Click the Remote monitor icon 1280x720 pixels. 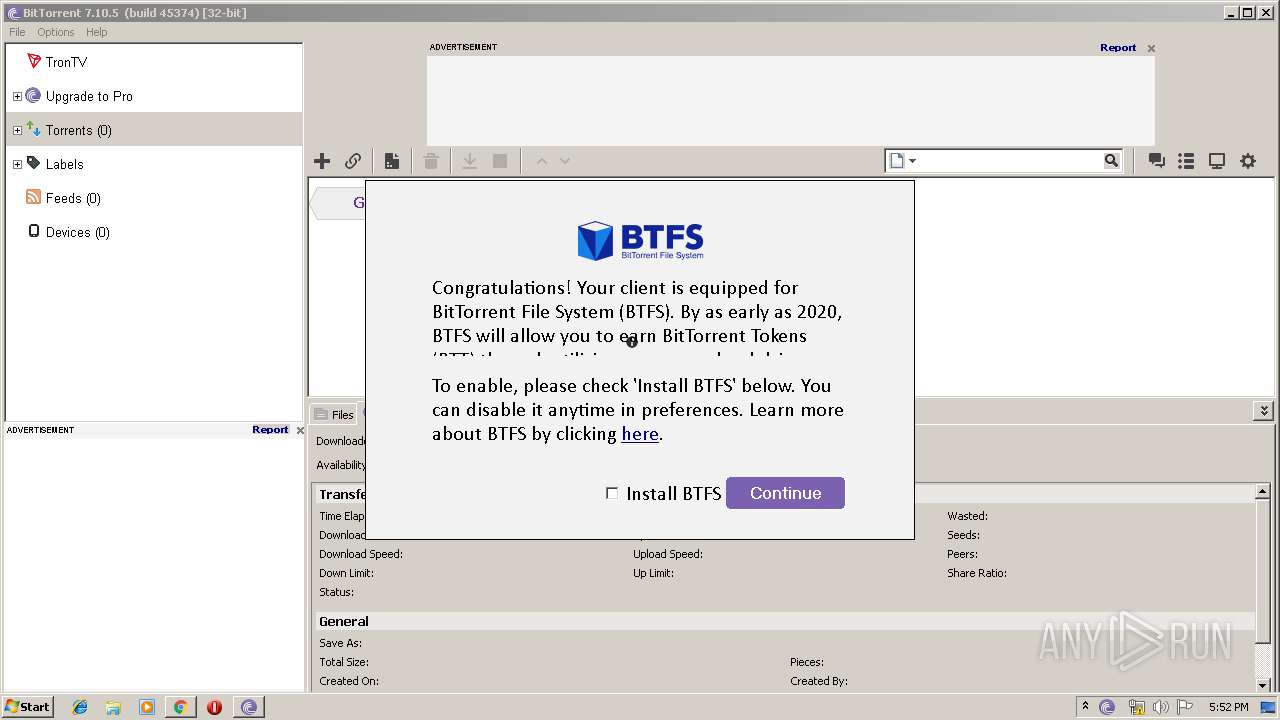coord(1217,161)
